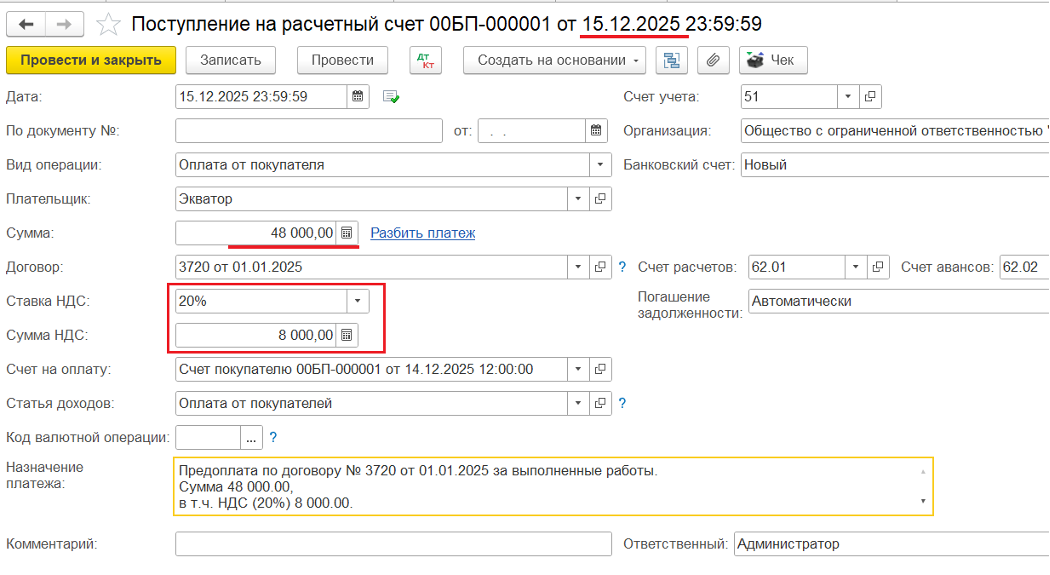1050x575 pixels.
Task: Expand the Договор dropdown list
Action: pos(578,267)
